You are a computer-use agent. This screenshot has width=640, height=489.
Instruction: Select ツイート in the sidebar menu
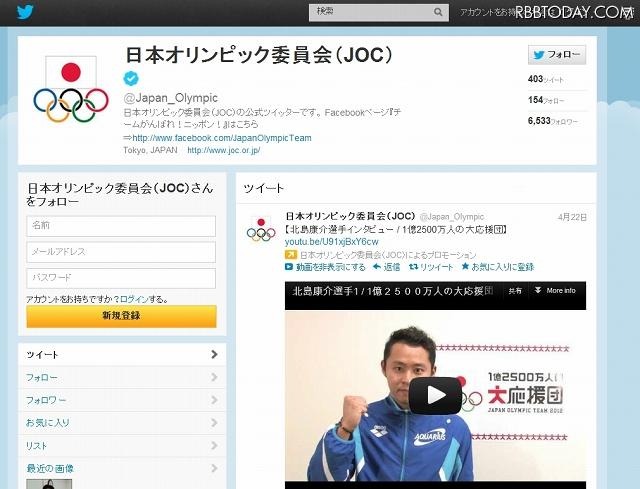coord(122,355)
